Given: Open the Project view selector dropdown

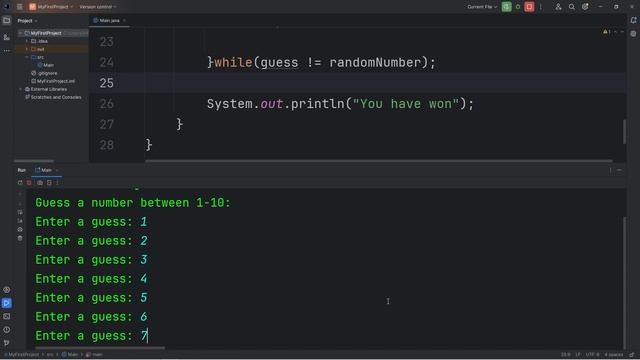Looking at the screenshot, I should click(27, 20).
